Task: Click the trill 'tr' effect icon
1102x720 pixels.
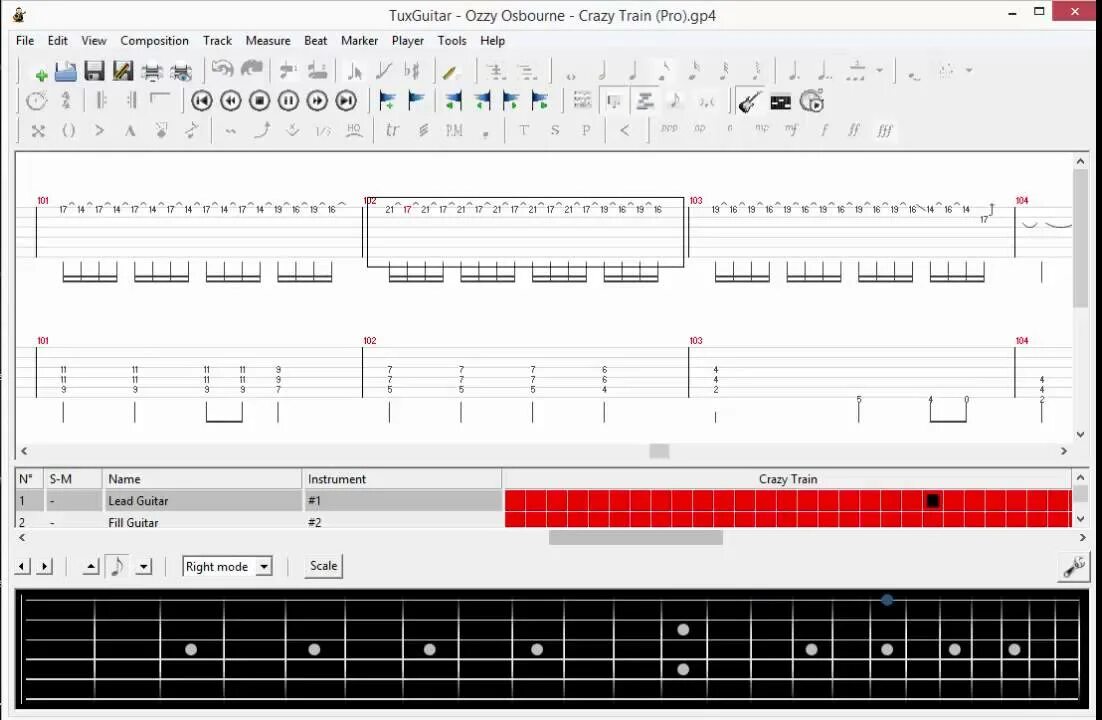Action: 392,130
